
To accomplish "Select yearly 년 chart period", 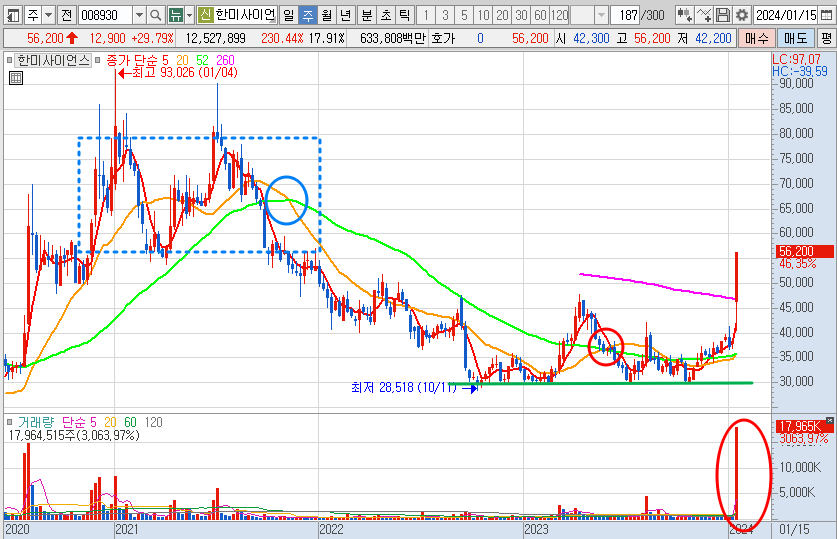I will [346, 15].
